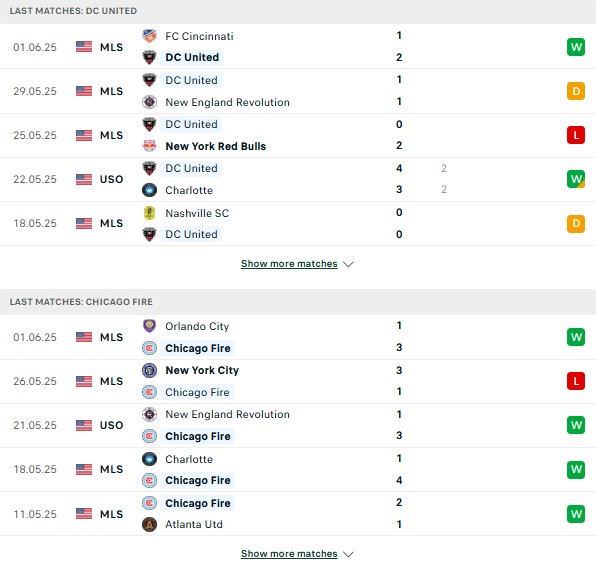Click the FC Cincinnati team crest
598x571 pixels.
pyautogui.click(x=150, y=36)
